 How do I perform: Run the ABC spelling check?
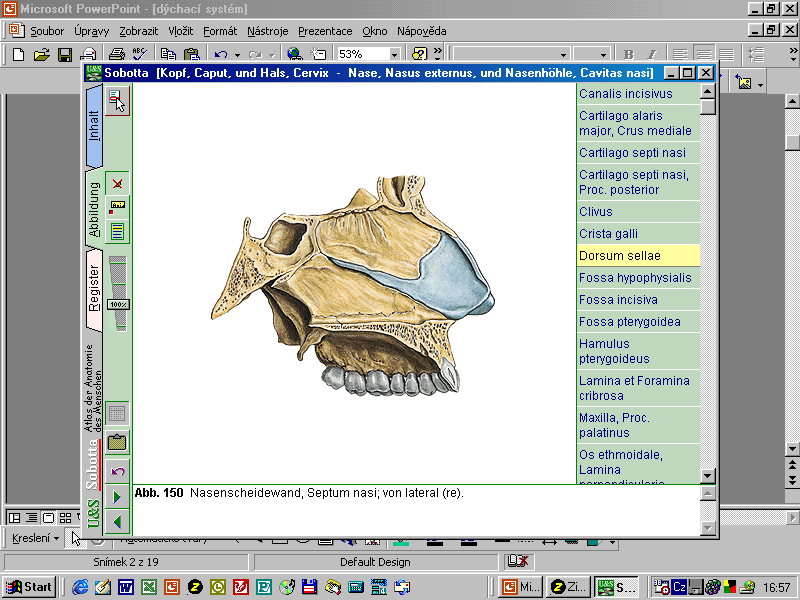(140, 54)
